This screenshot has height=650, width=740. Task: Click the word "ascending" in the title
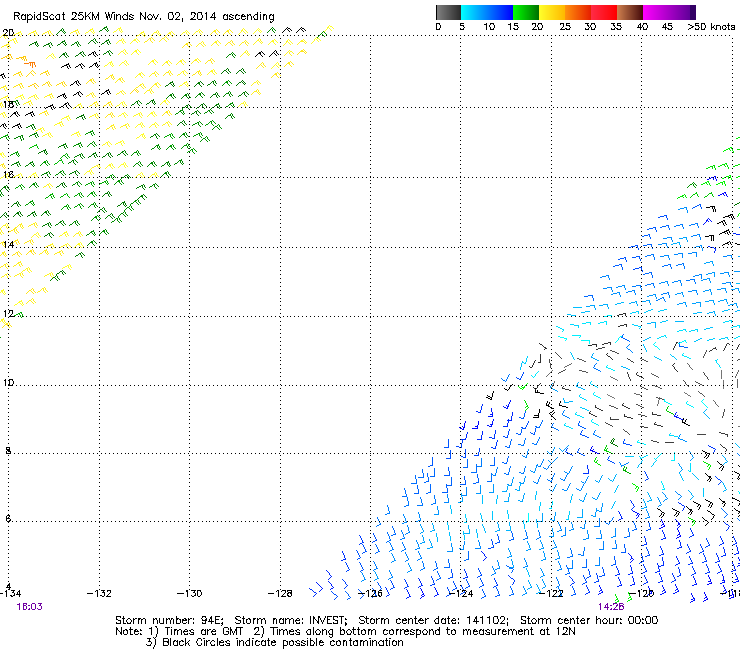248,17
